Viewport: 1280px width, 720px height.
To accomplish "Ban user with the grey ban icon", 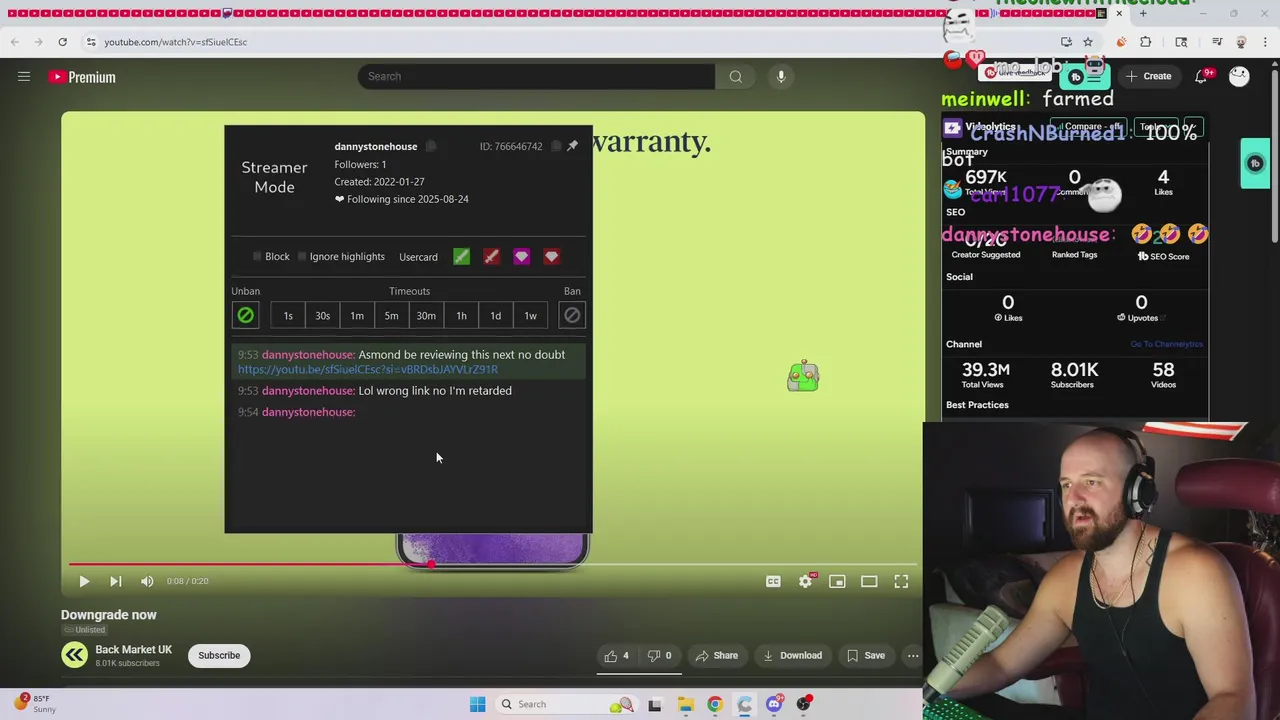I will [x=572, y=315].
